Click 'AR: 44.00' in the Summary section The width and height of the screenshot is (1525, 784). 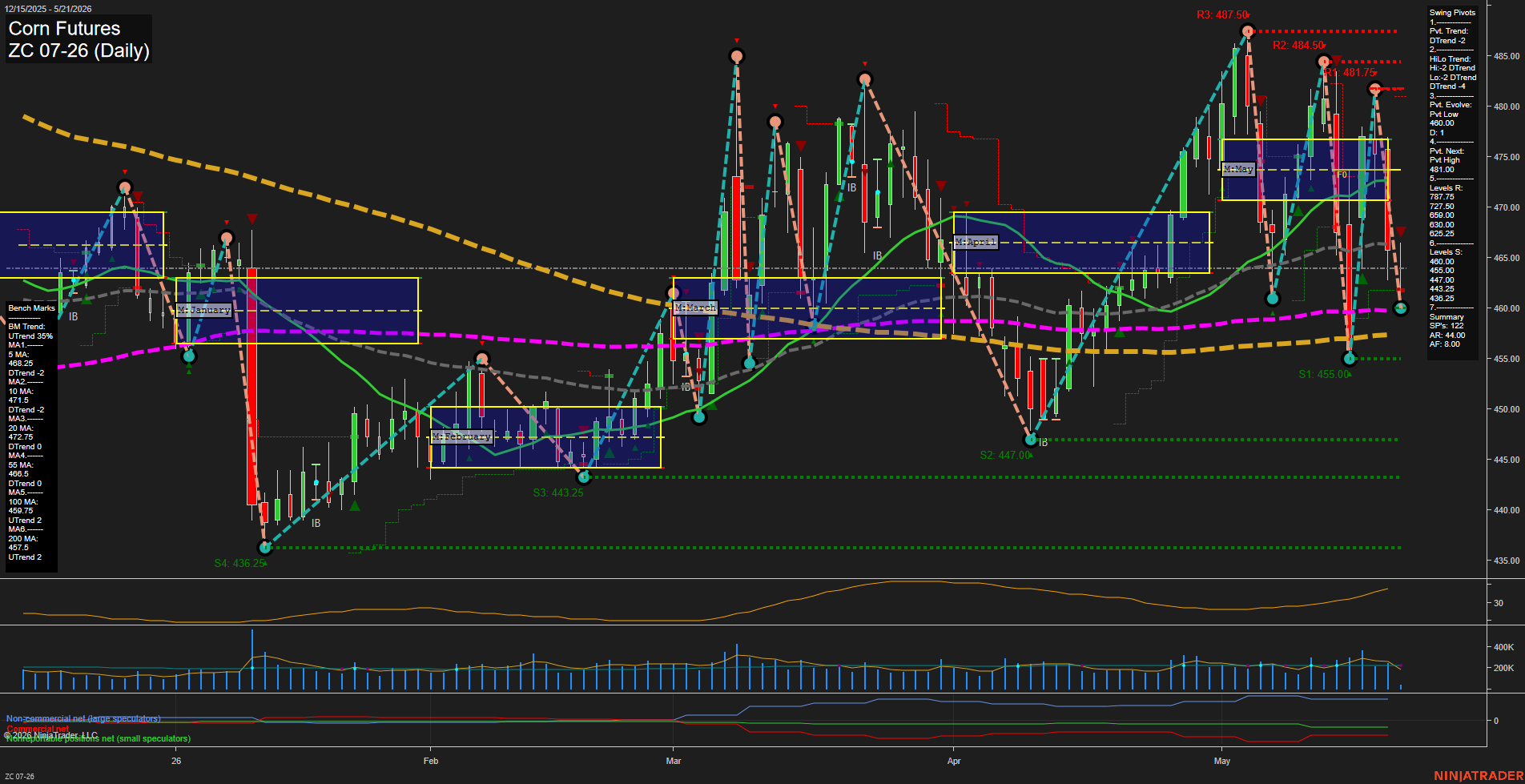(x=1447, y=336)
